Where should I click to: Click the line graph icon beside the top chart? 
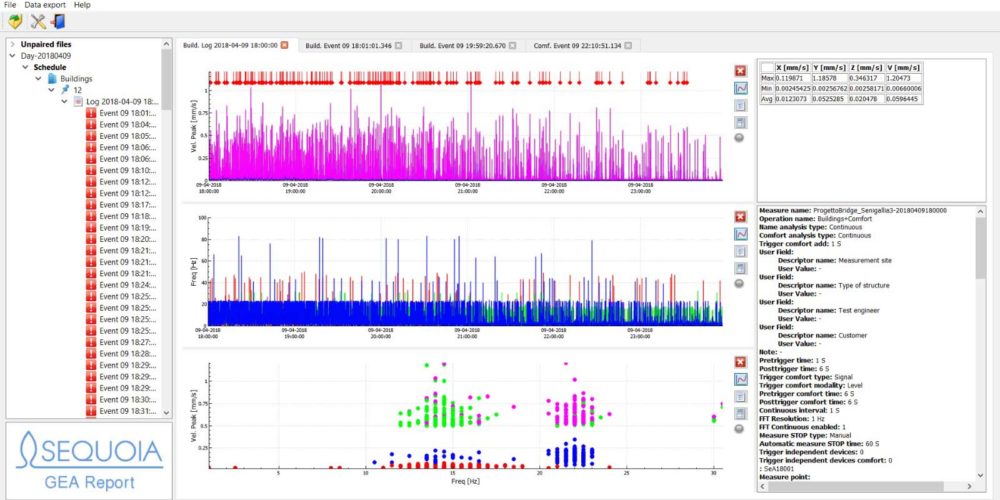click(x=741, y=88)
